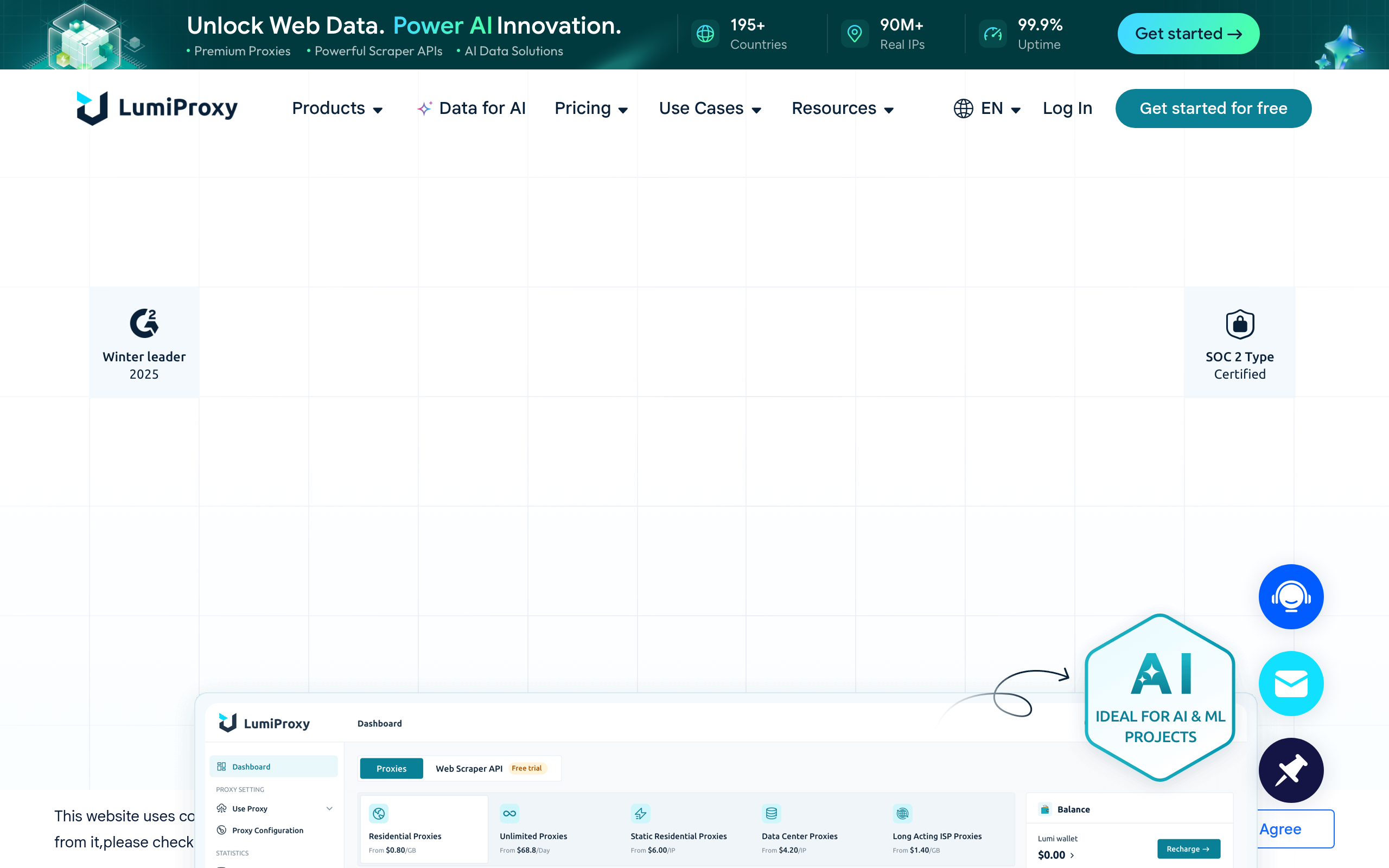Viewport: 1389px width, 868px height.
Task: Click the Powerful Scraper APIs banner text
Action: (x=378, y=51)
